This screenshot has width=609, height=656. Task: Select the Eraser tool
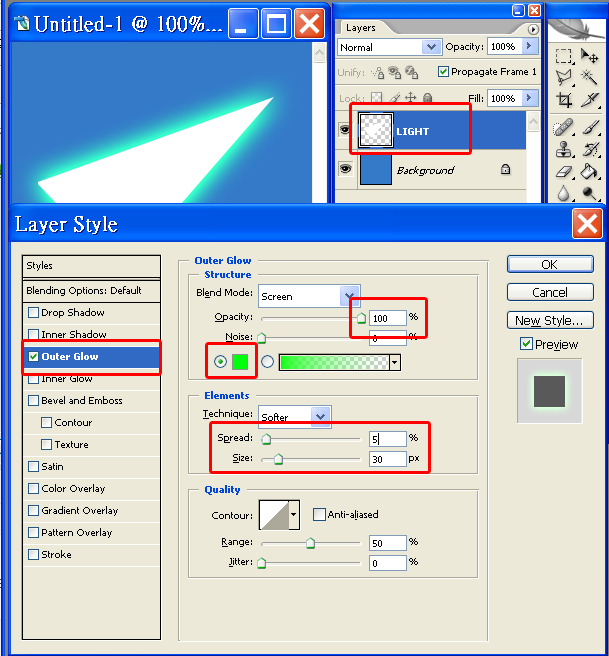(563, 171)
